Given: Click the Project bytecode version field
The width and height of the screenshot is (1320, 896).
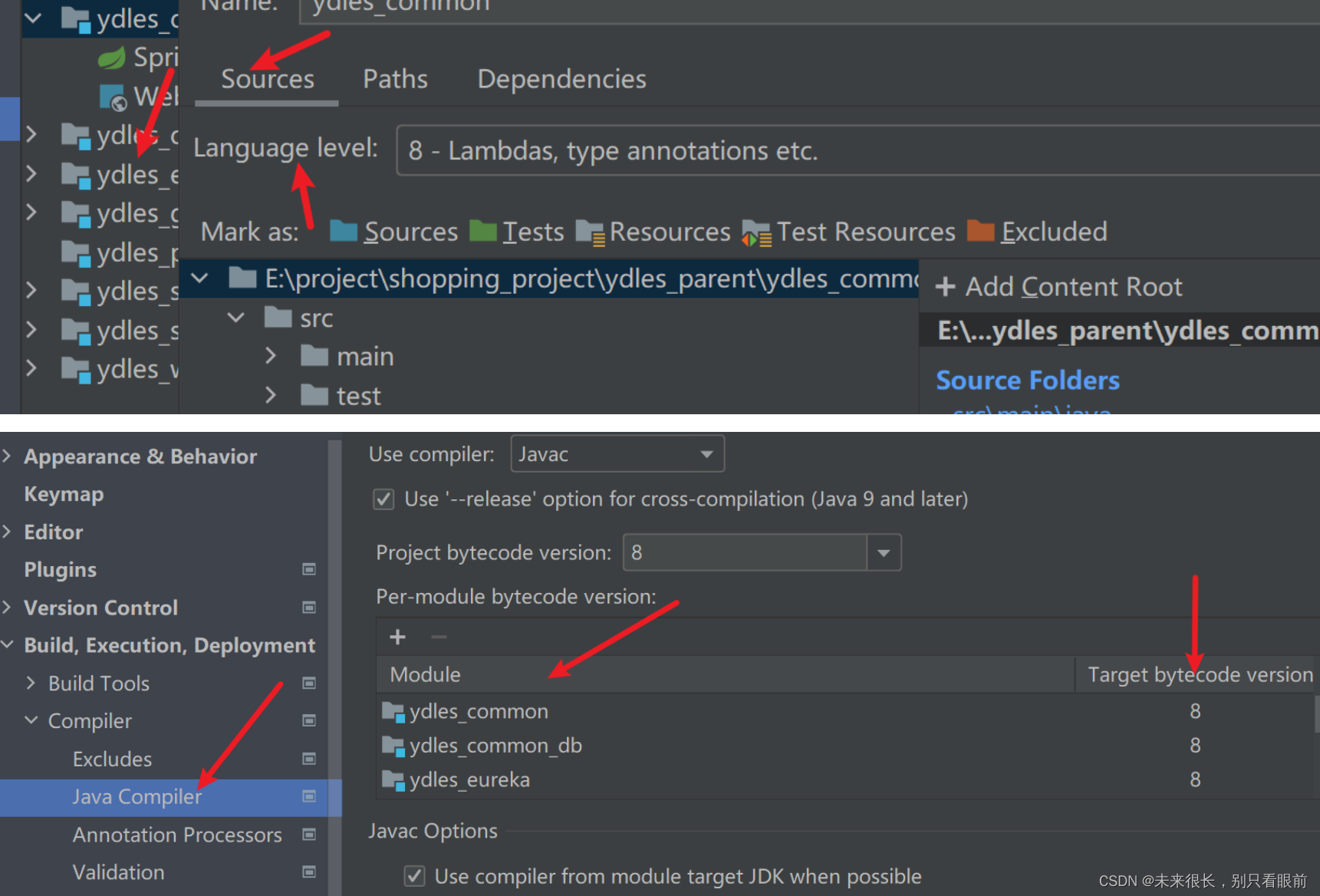Looking at the screenshot, I should [x=746, y=552].
